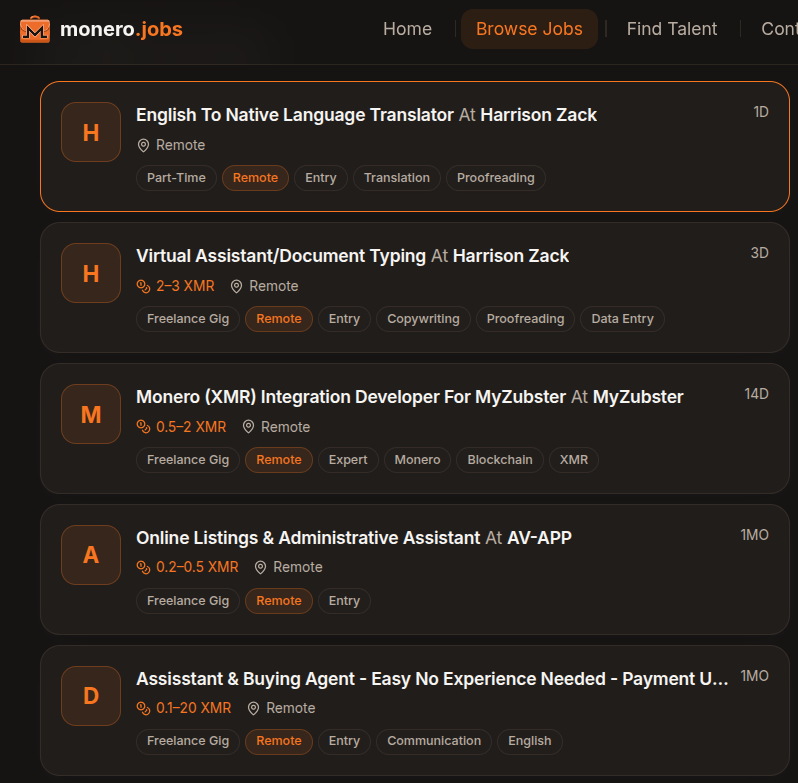The width and height of the screenshot is (798, 783).
Task: Select the XMR tag
Action: 574,460
